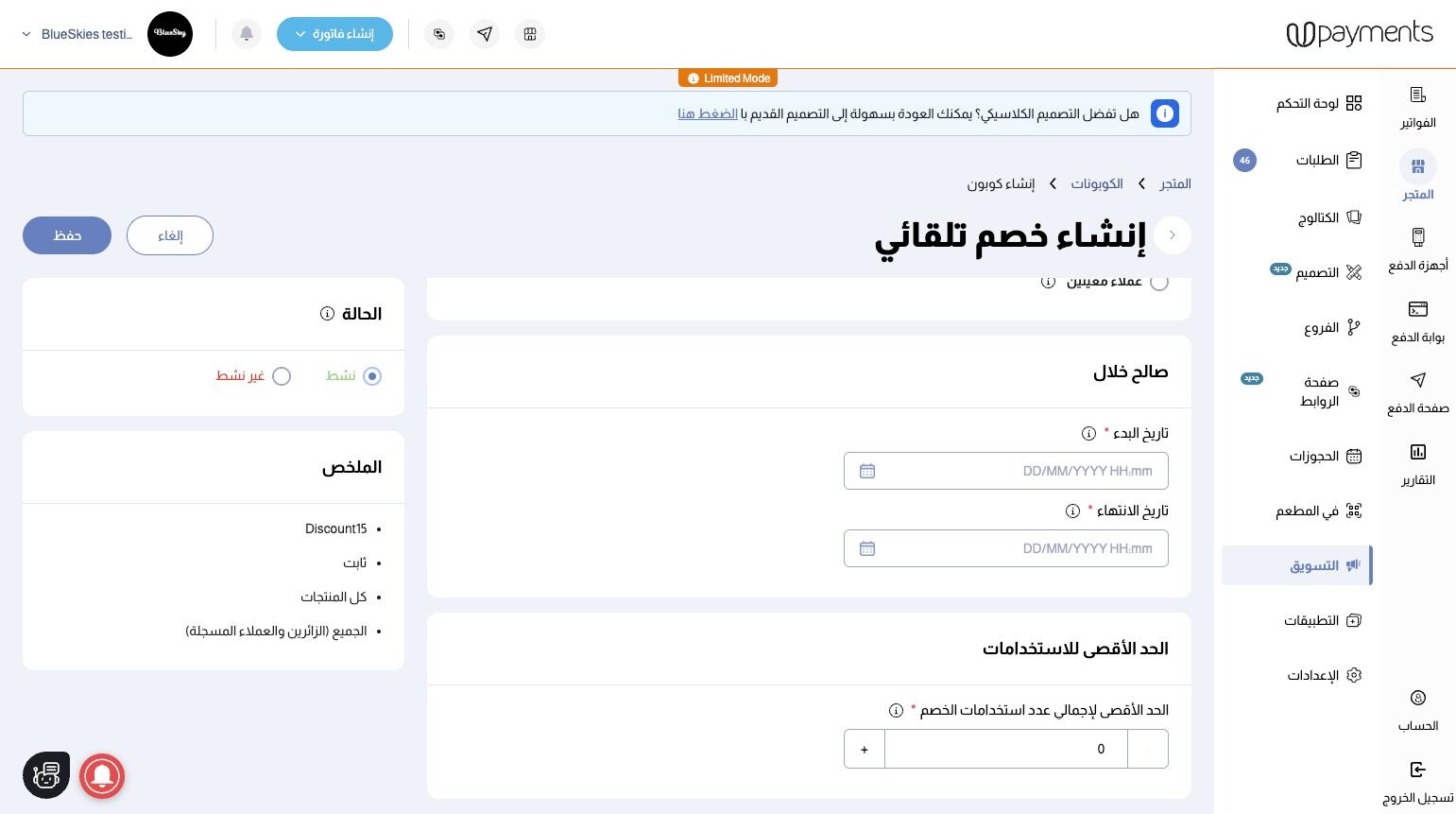Click تسجيل الخروج logout icon
Image resolution: width=1456 pixels, height=814 pixels.
click(x=1417, y=770)
